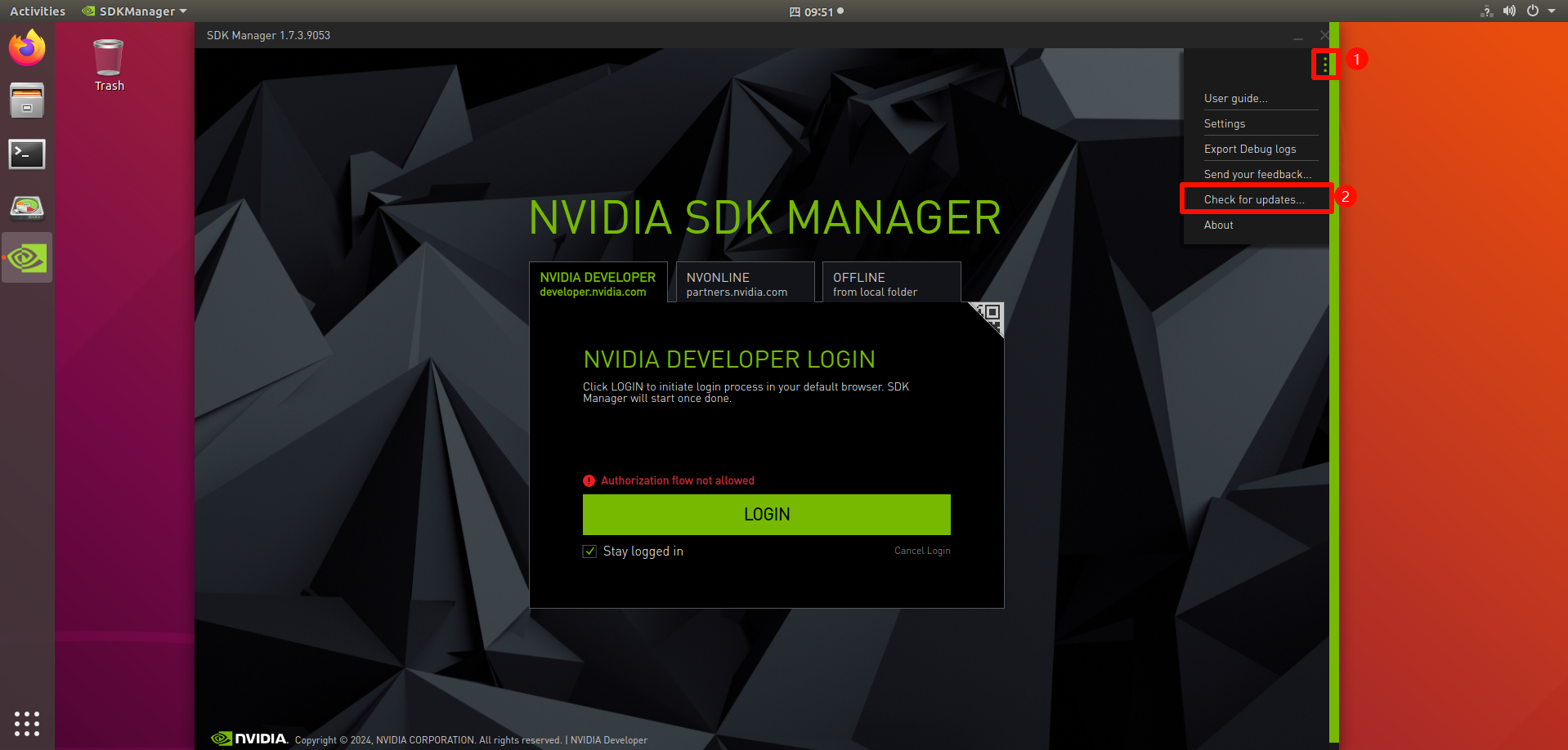The width and height of the screenshot is (1568, 750).
Task: Switch to the NVONLINE tab
Action: [x=744, y=283]
